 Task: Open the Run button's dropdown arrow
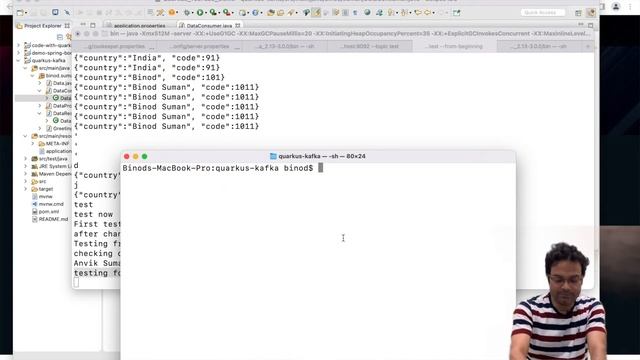pyautogui.click(x=205, y=13)
